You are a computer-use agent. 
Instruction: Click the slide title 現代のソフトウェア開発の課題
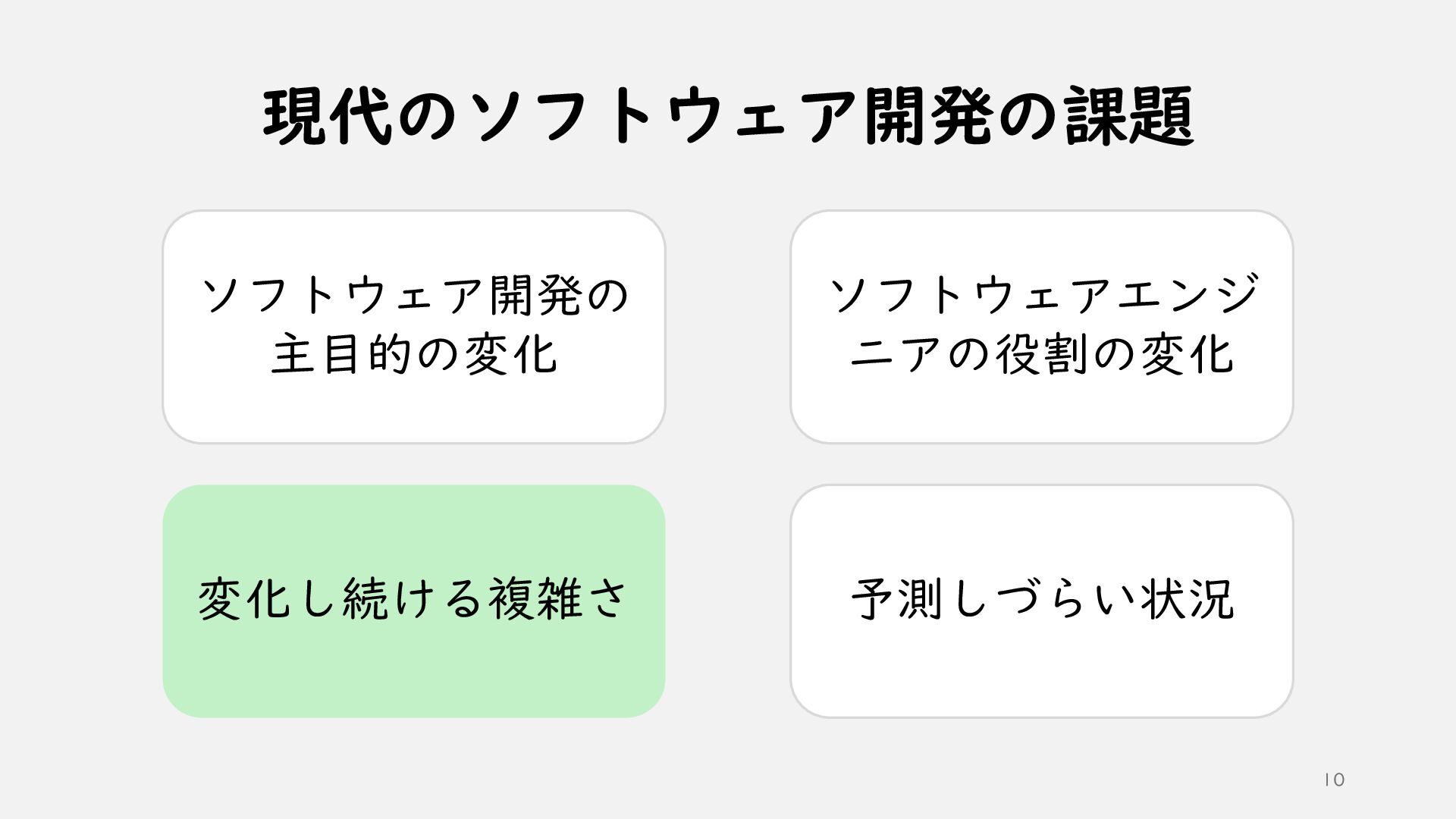(728, 118)
